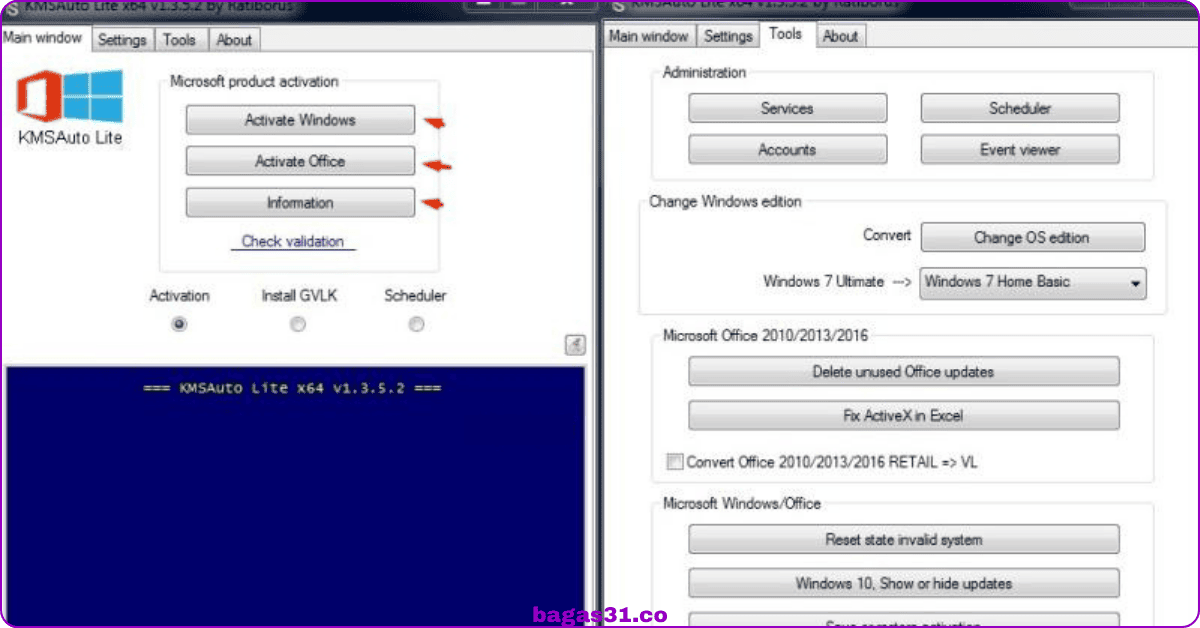1200x628 pixels.
Task: Switch to Tools tab in left window
Action: click(180, 40)
